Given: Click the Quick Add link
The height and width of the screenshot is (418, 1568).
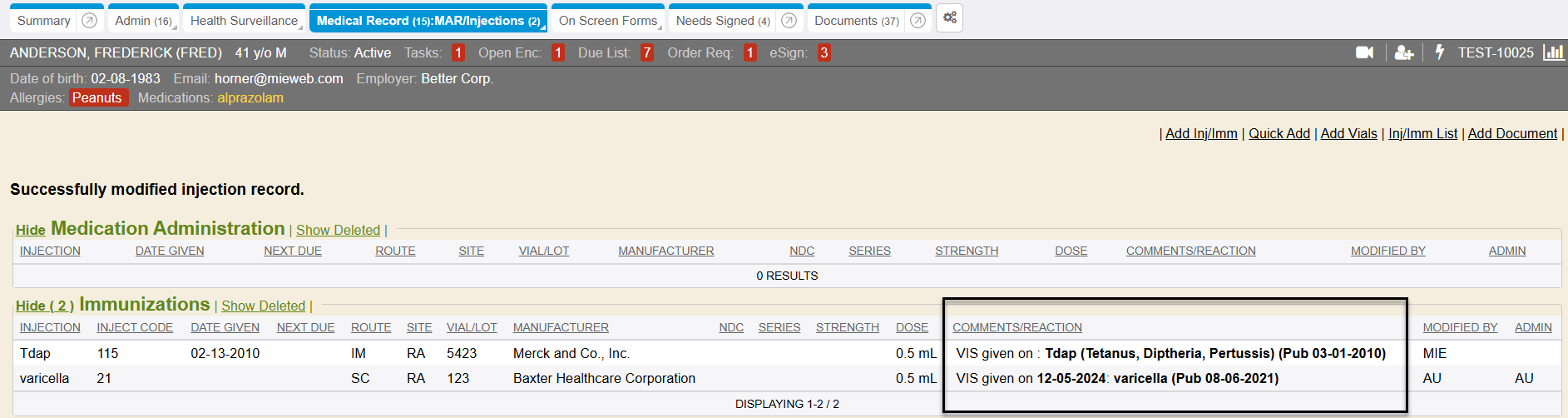Looking at the screenshot, I should click(x=1279, y=133).
